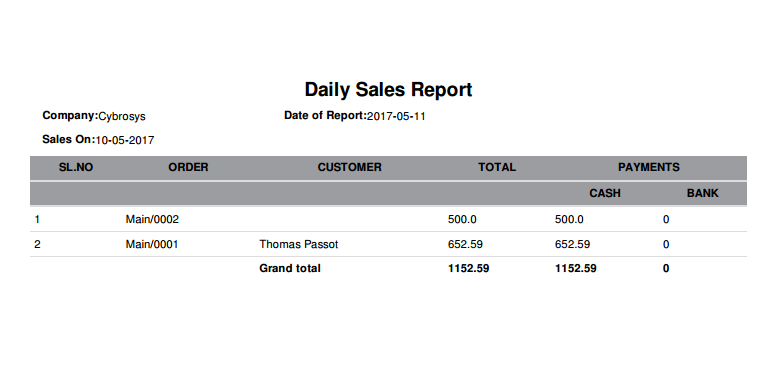Click customer name Thomas Passot
Screen dimensions: 772x385
coord(299,244)
